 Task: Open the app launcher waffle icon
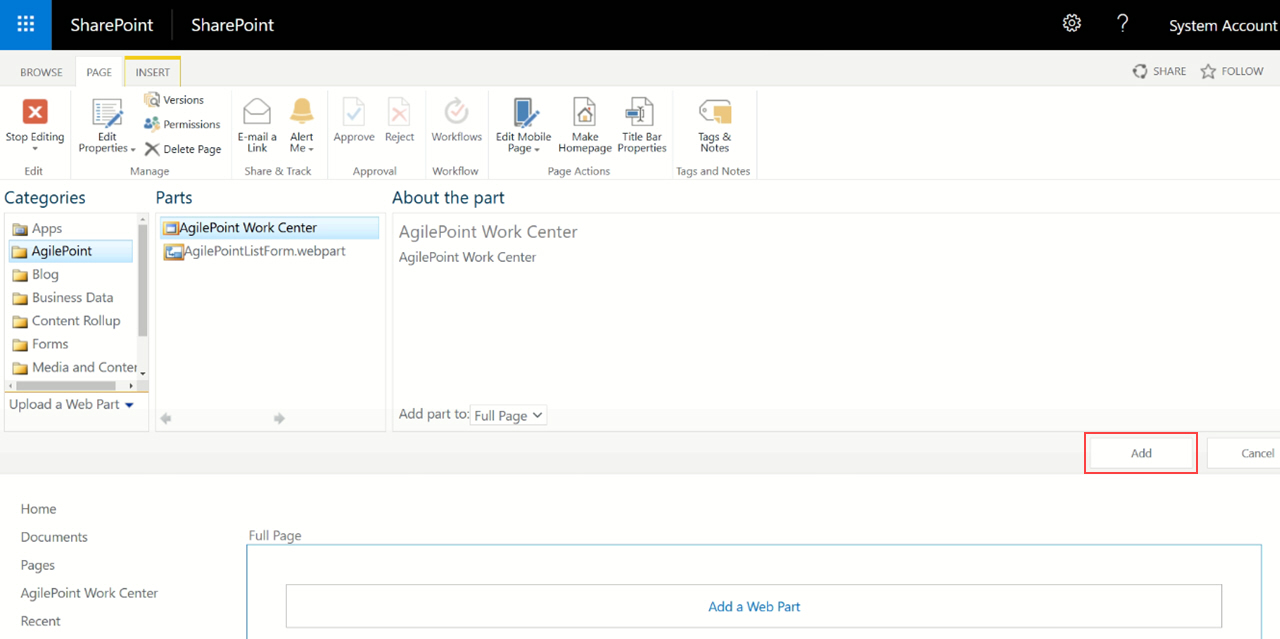[26, 24]
